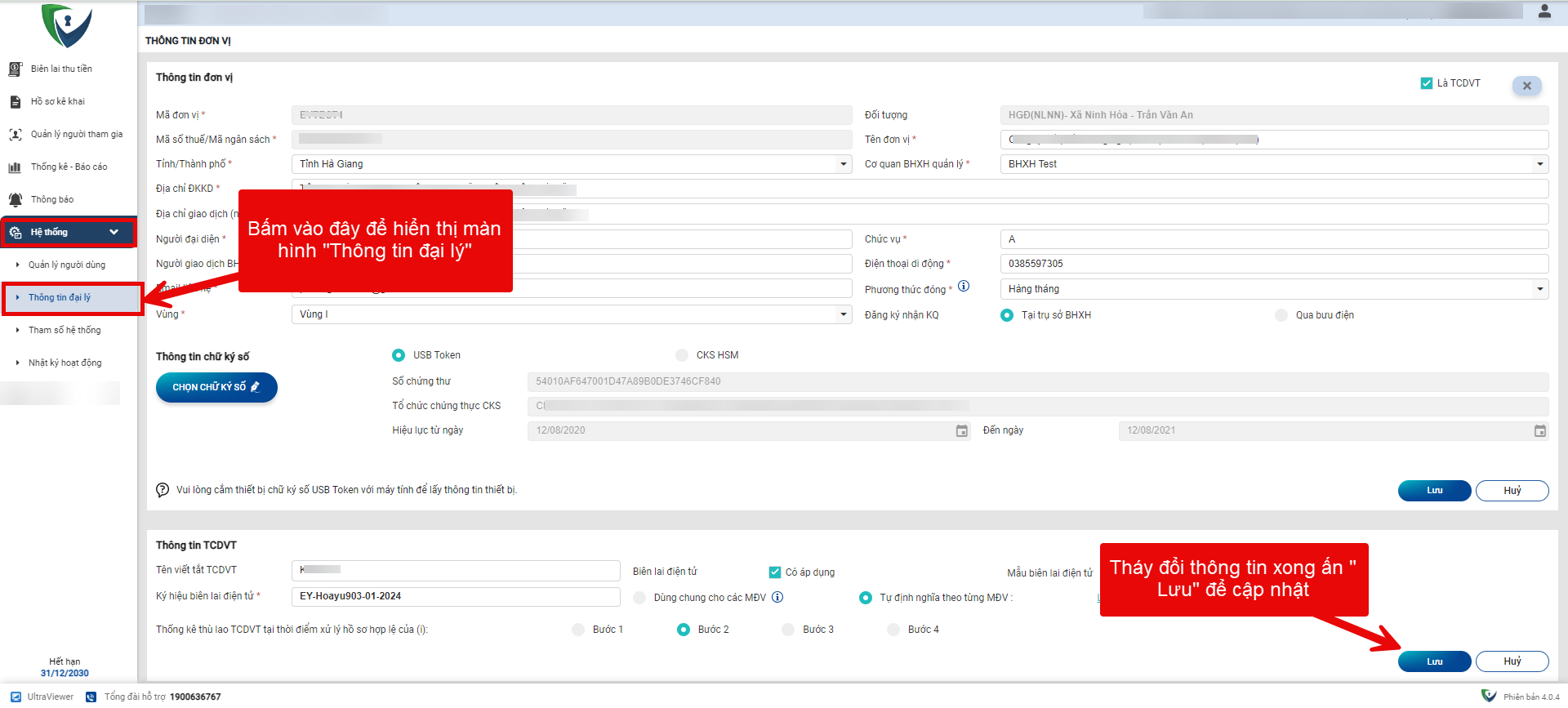1568x708 pixels.
Task: Open Quản lý người dùng submenu item
Action: click(x=66, y=265)
